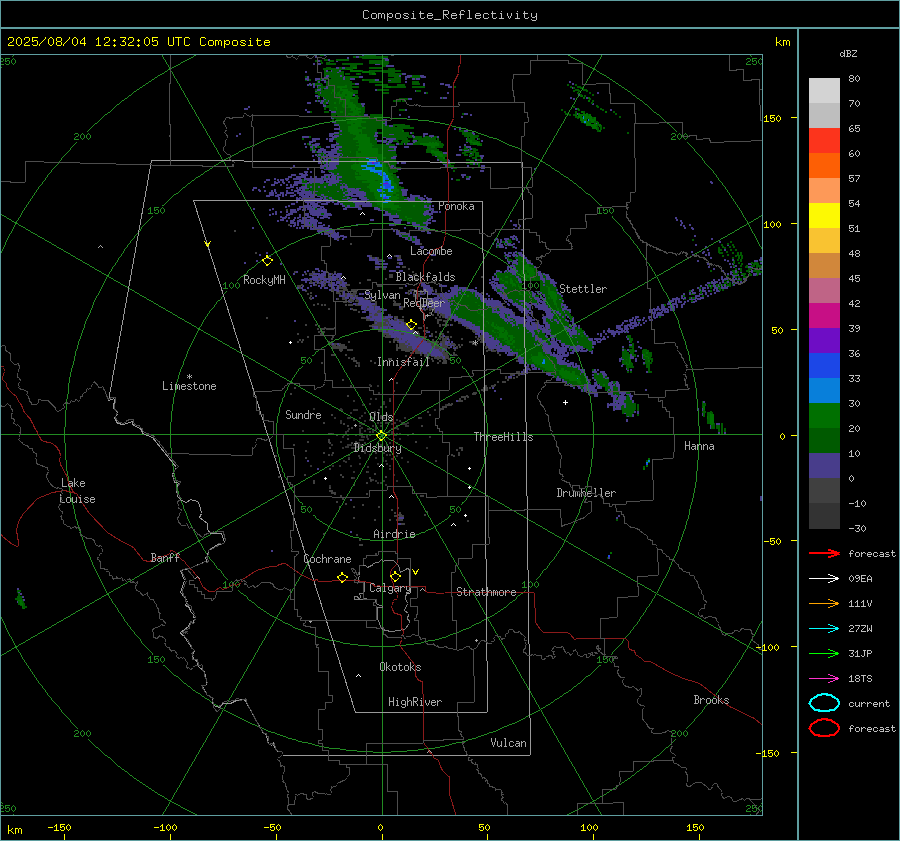900x841 pixels.
Task: Click the Composite_Reflectivity title text
Action: pyautogui.click(x=450, y=15)
